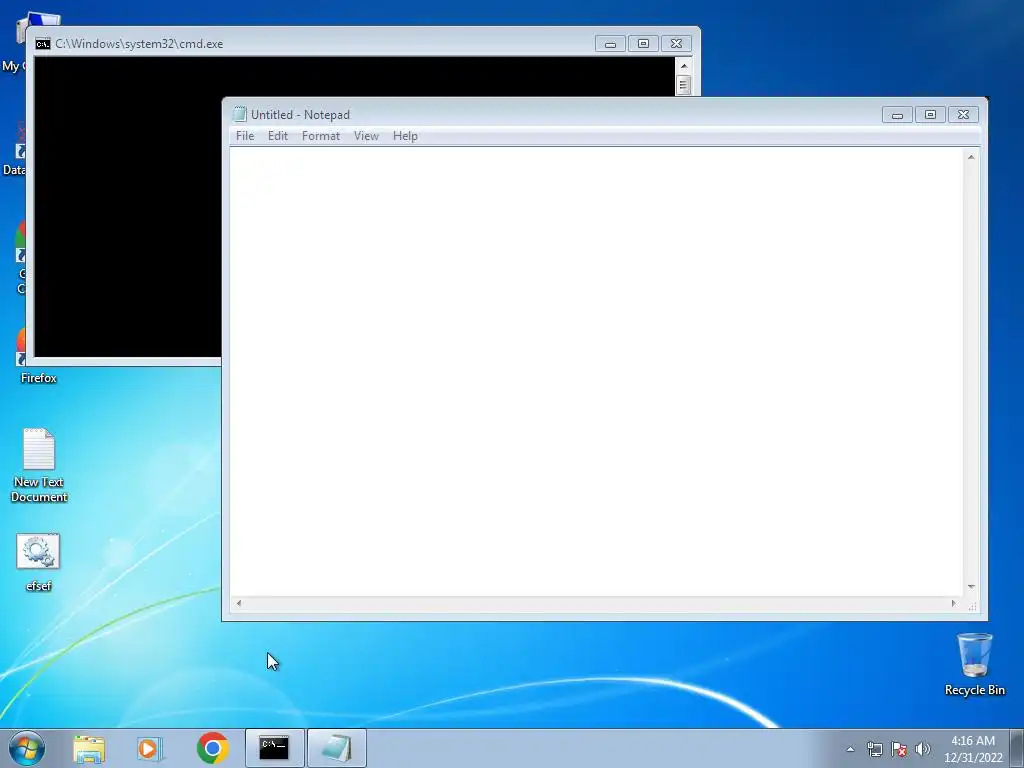Open Windows Explorer from the taskbar
The height and width of the screenshot is (768, 1024).
click(x=89, y=748)
